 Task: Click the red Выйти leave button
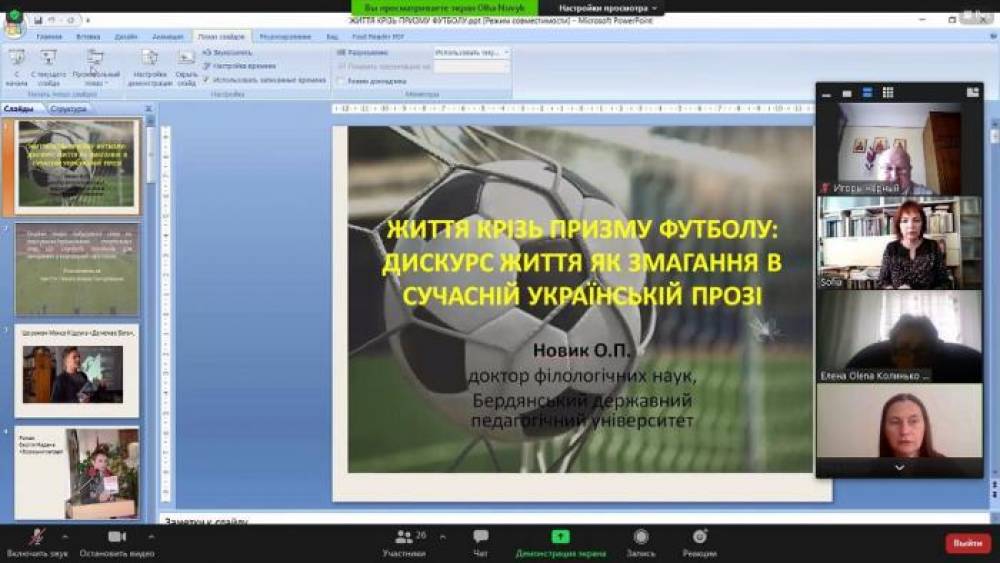pyautogui.click(x=967, y=543)
